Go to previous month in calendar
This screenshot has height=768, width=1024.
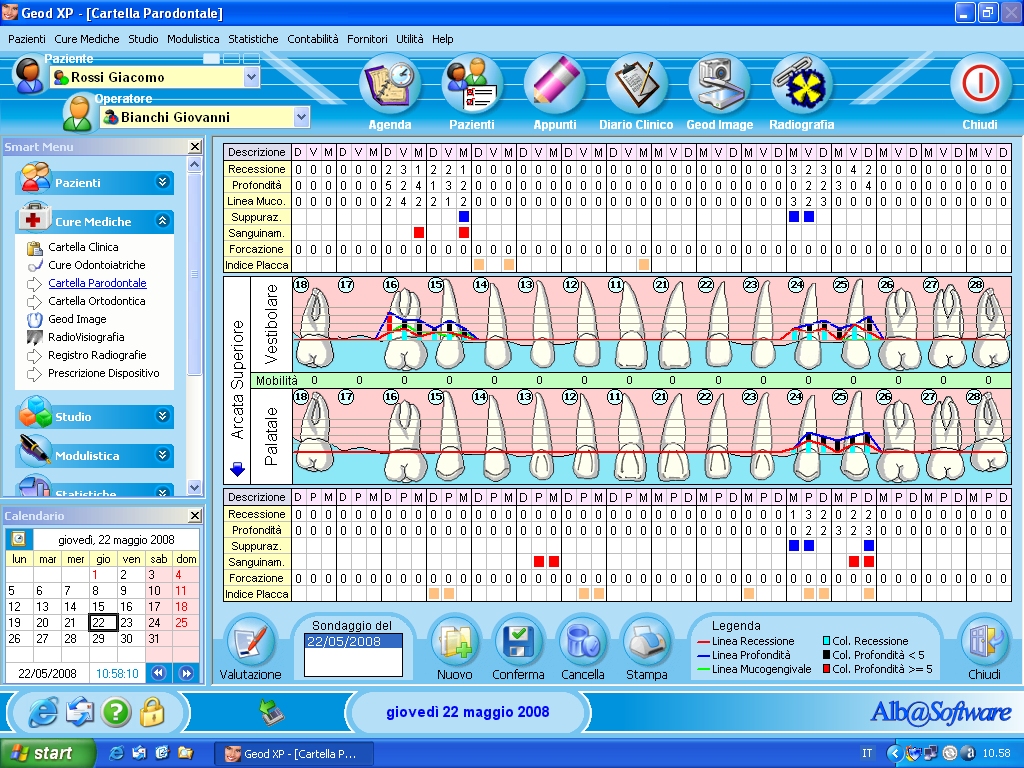(158, 673)
